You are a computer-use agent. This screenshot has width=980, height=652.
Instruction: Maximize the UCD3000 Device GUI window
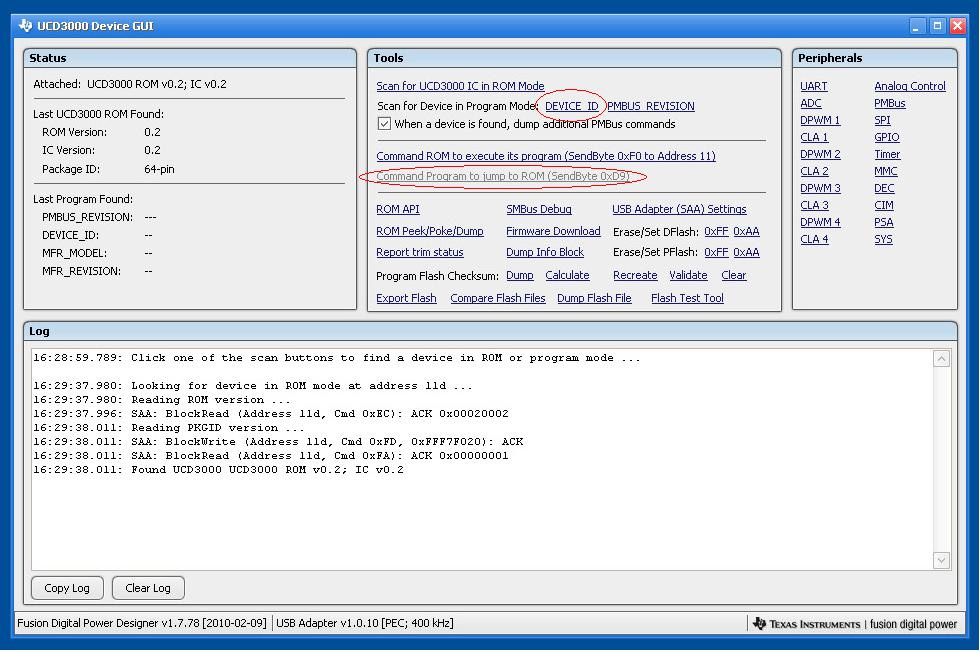[x=937, y=26]
